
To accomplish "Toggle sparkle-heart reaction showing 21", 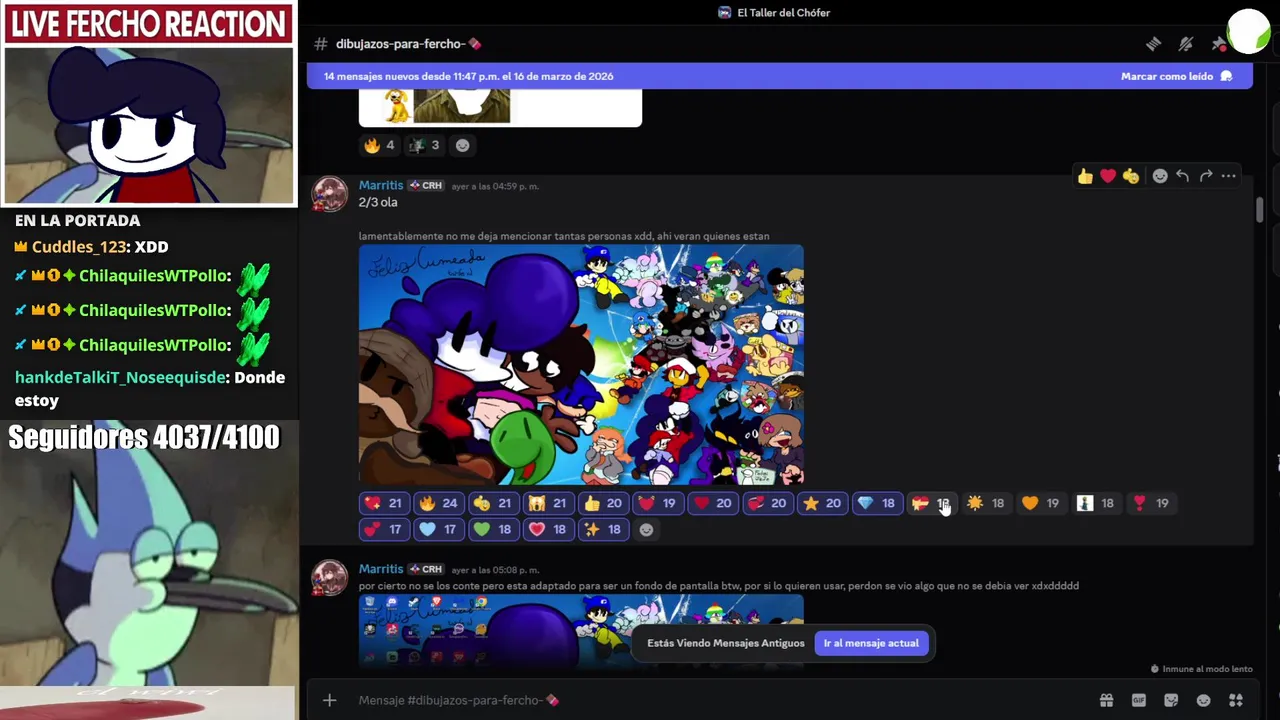I will click(x=383, y=503).
